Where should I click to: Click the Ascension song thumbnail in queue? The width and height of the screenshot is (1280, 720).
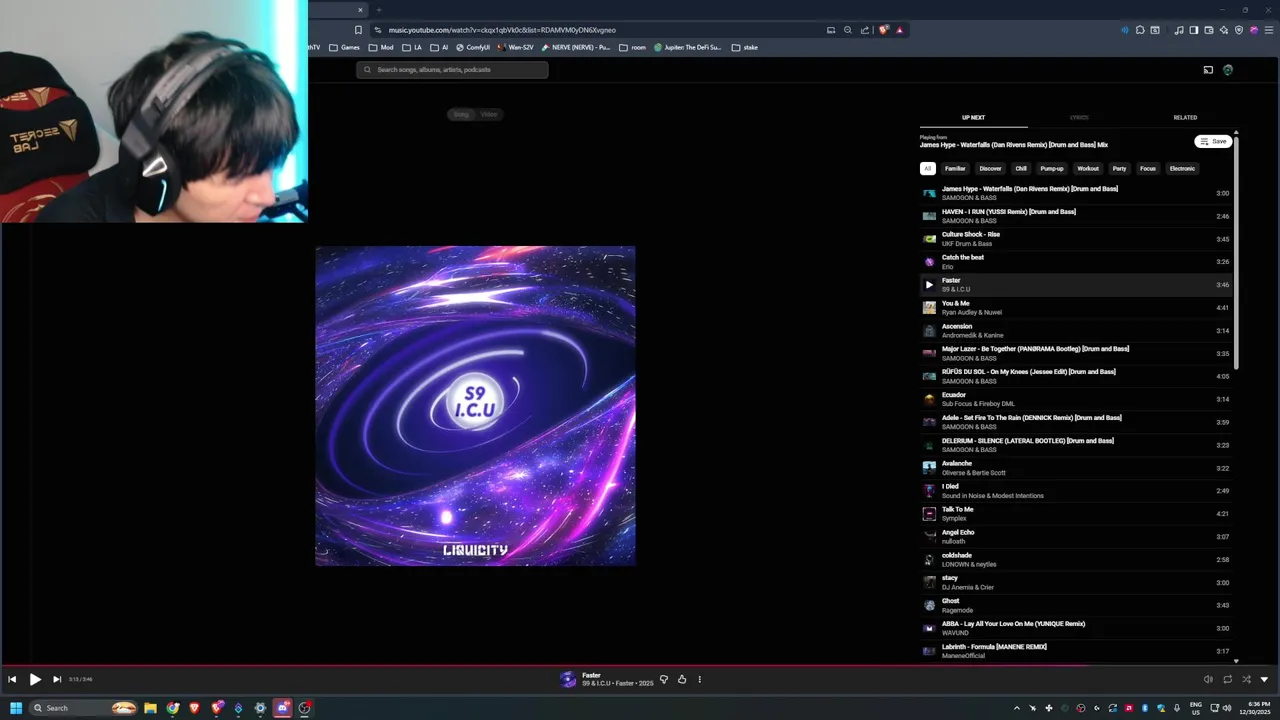click(929, 331)
